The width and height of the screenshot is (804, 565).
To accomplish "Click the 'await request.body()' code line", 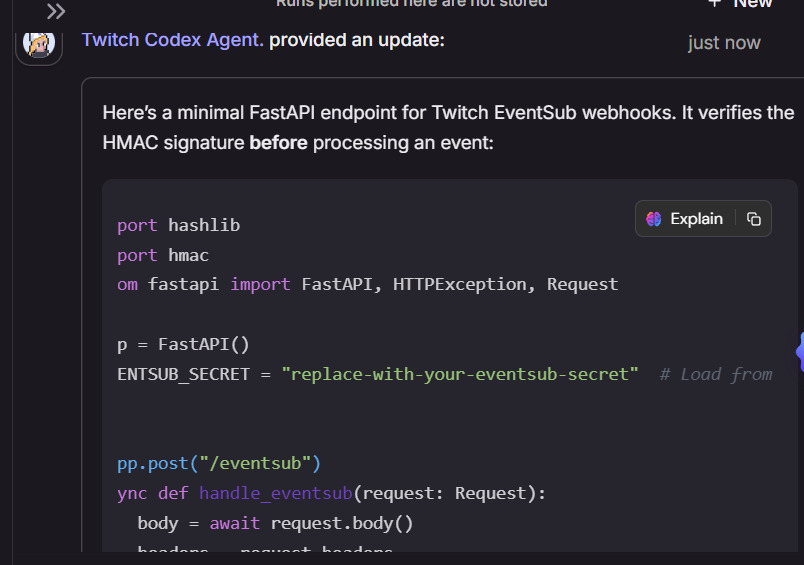I will click(275, 523).
